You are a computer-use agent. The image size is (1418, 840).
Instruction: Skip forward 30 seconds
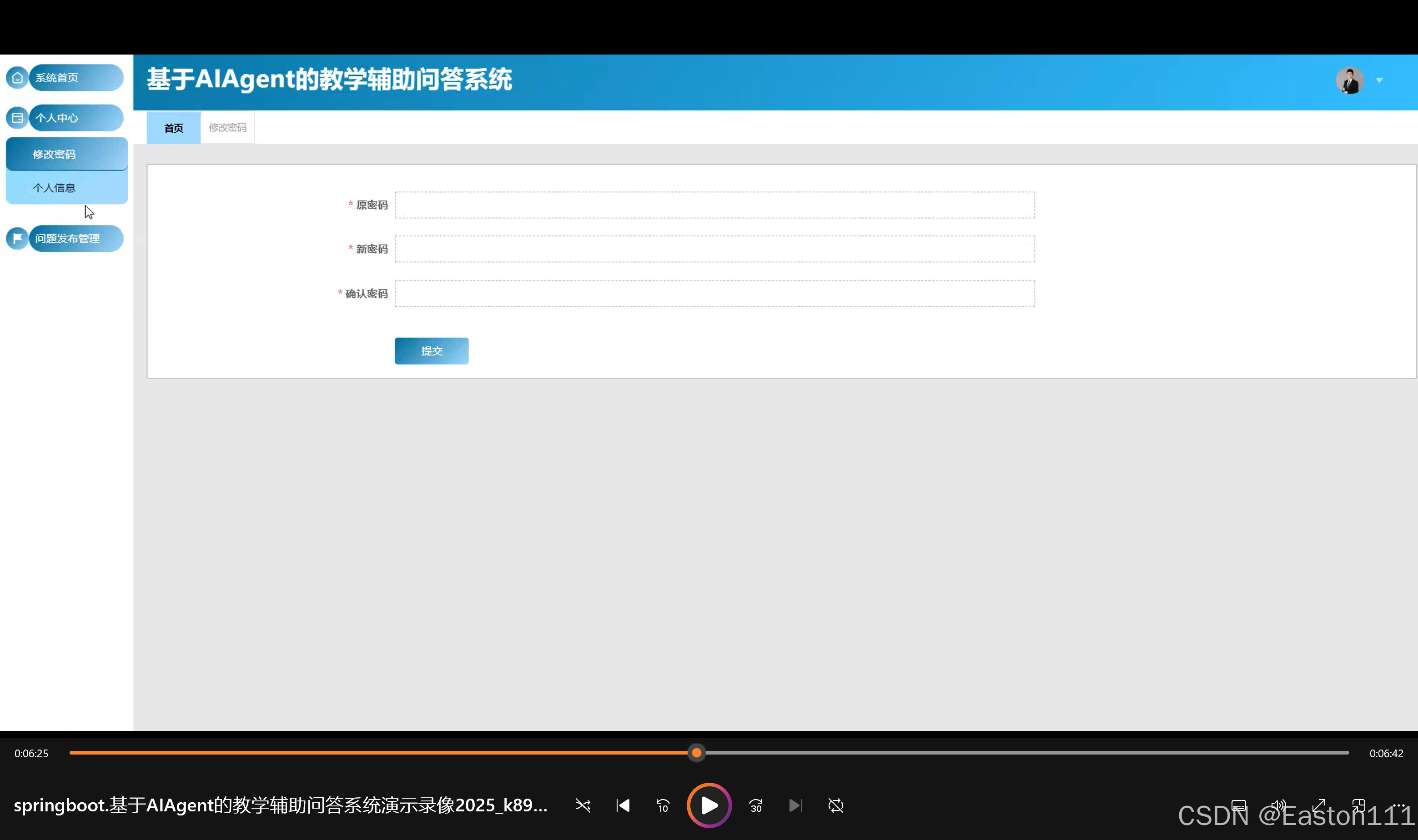(756, 805)
